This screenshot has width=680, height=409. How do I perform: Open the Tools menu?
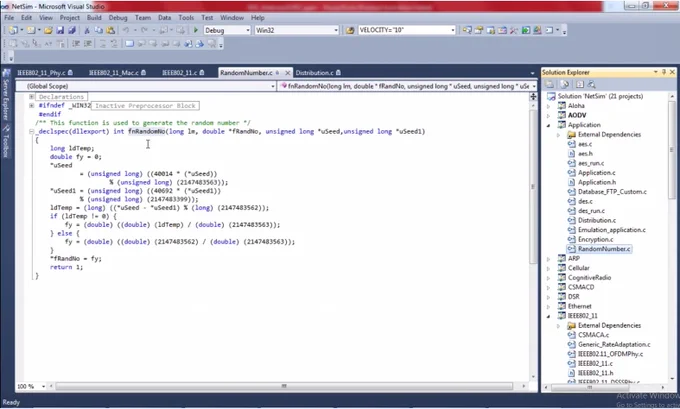pyautogui.click(x=186, y=18)
